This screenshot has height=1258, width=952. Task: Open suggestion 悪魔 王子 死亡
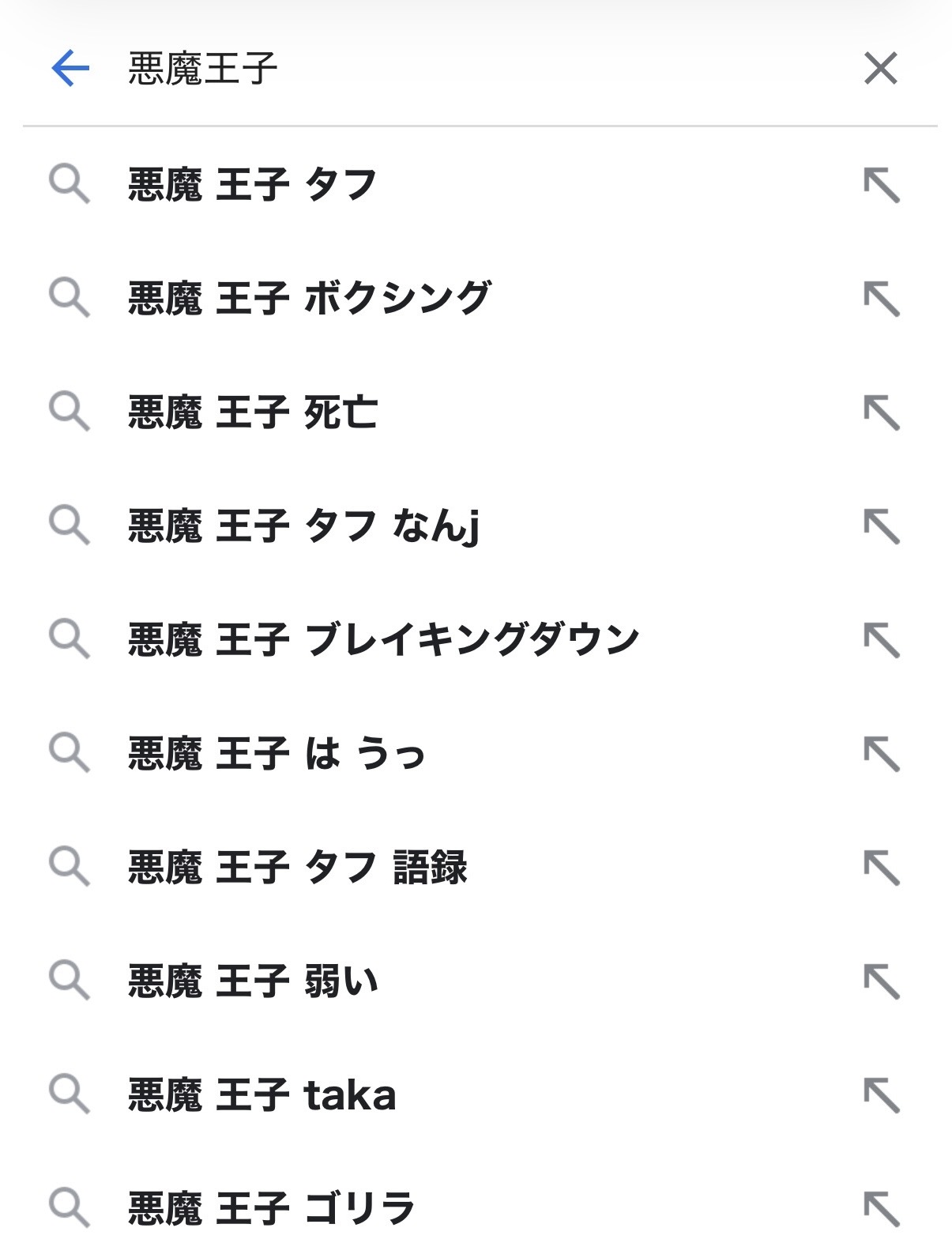253,412
